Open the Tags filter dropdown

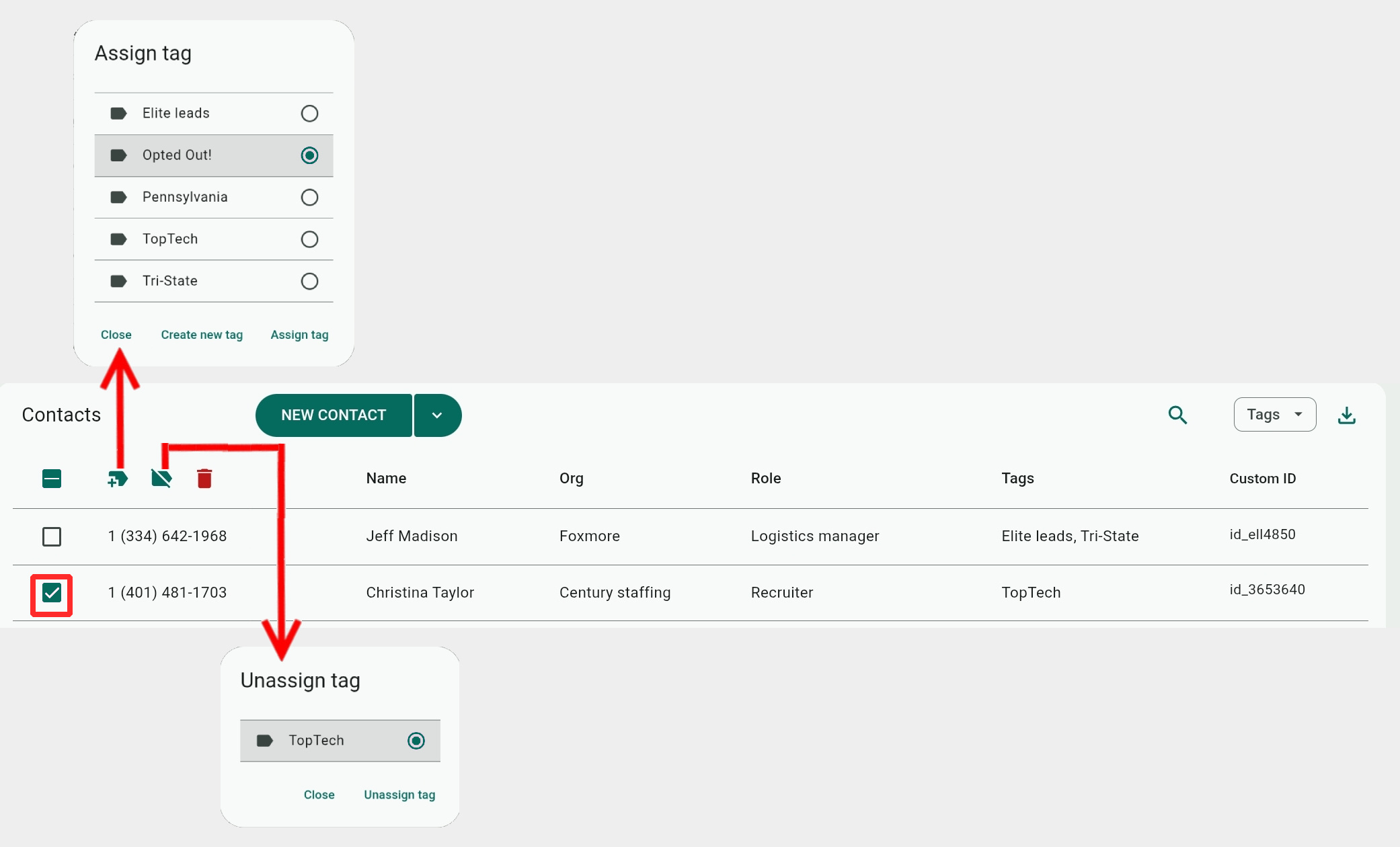(x=1274, y=415)
